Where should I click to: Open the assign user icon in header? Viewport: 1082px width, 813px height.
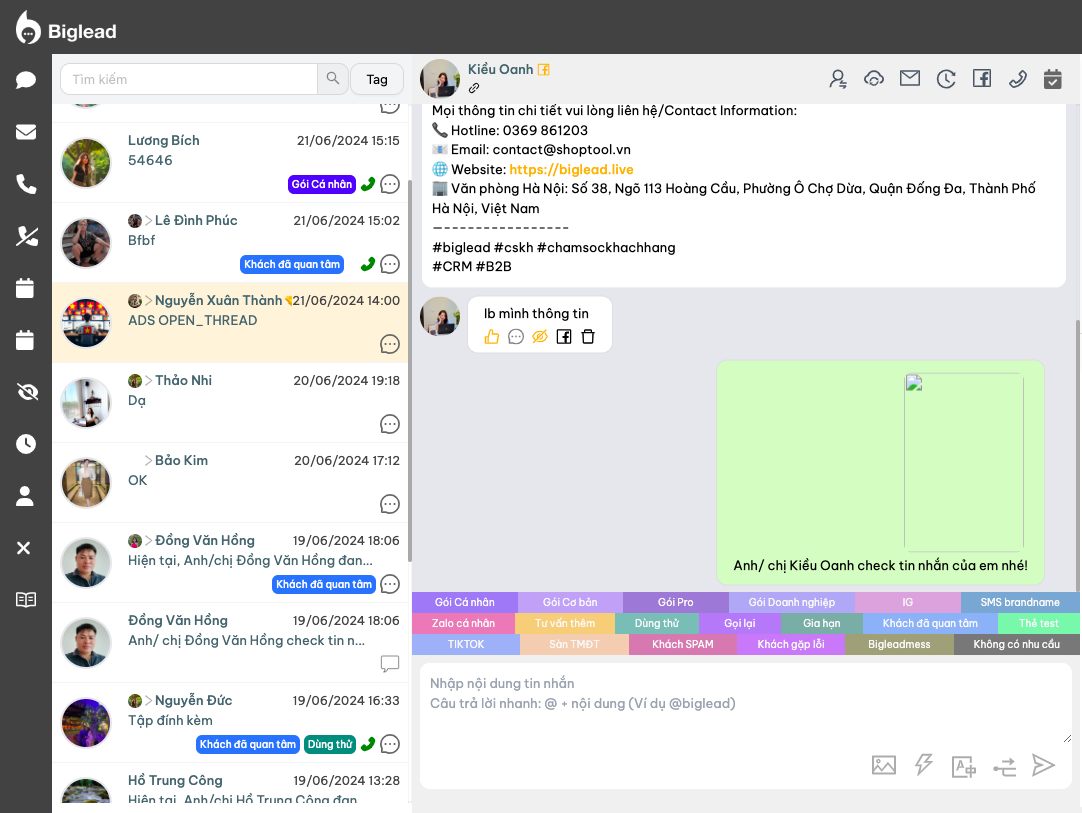(838, 79)
